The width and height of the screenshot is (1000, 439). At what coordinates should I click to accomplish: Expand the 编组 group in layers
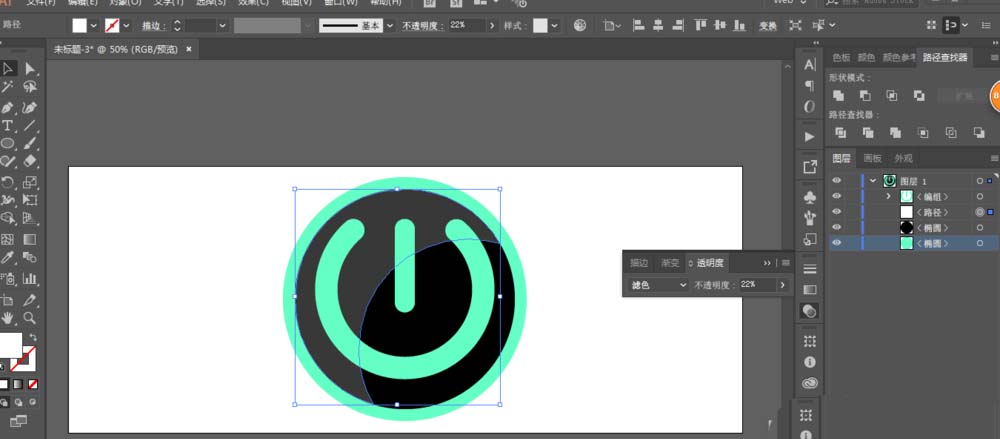[888, 197]
